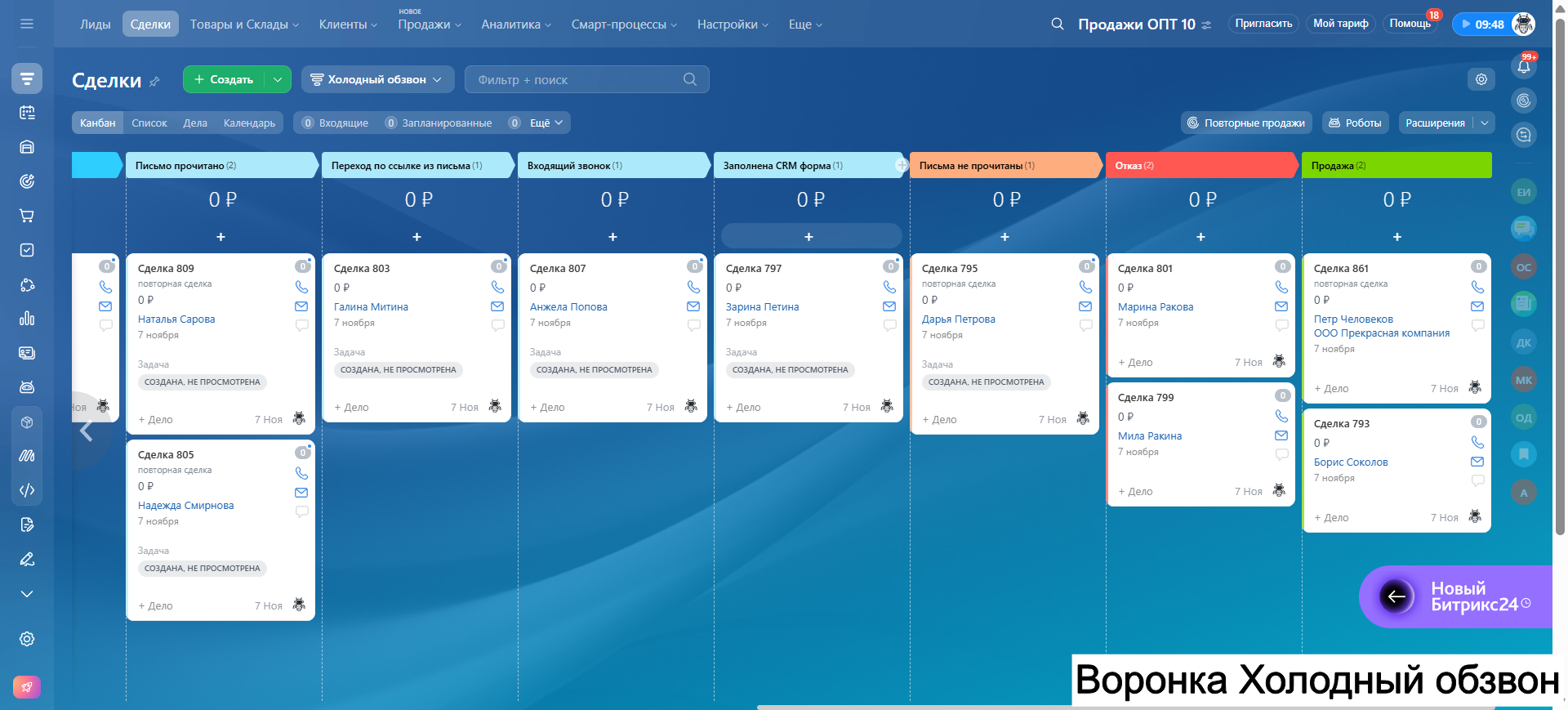Open Мой тариф
The width and height of the screenshot is (1568, 710).
click(x=1341, y=24)
